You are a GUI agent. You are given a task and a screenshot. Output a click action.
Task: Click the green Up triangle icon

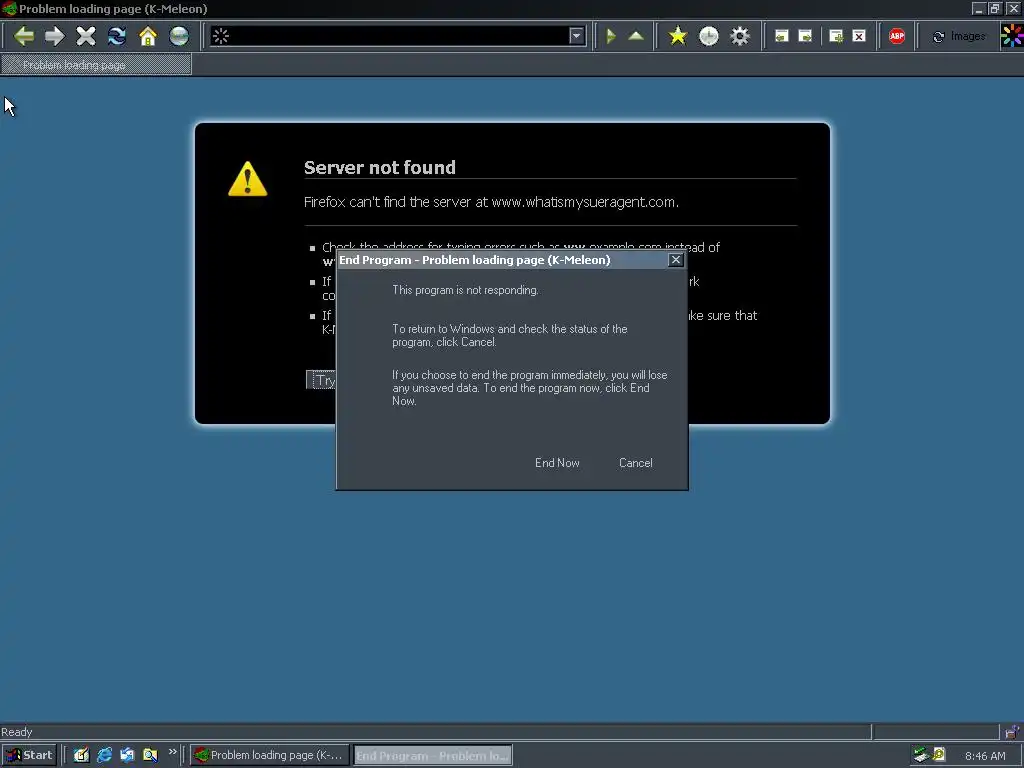click(x=636, y=36)
